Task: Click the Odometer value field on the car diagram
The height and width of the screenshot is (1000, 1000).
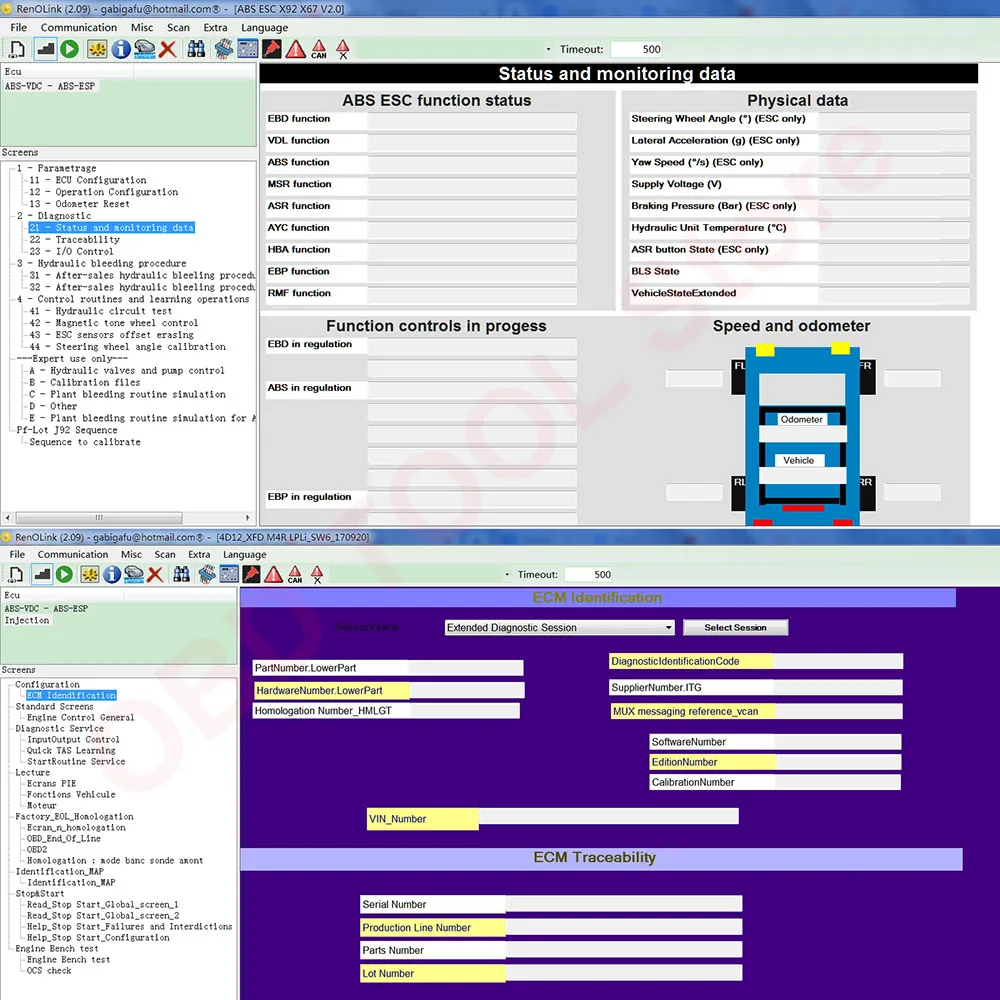Action: point(803,433)
